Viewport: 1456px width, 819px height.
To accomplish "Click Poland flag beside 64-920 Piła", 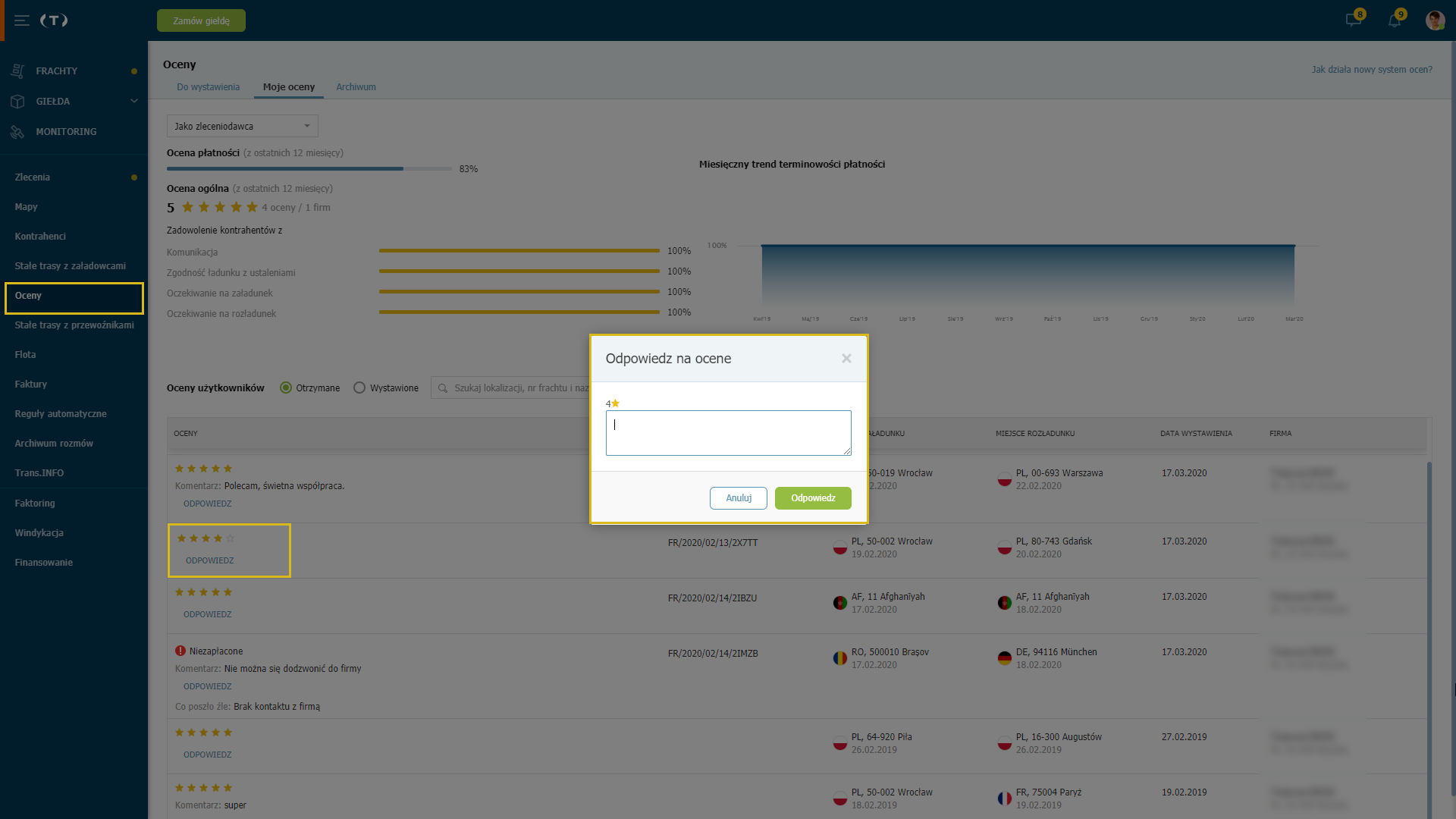I will click(839, 743).
